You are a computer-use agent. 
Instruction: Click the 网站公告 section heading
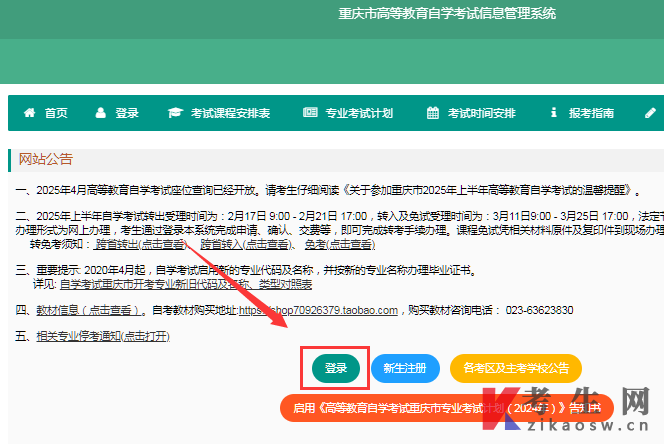tap(46, 159)
